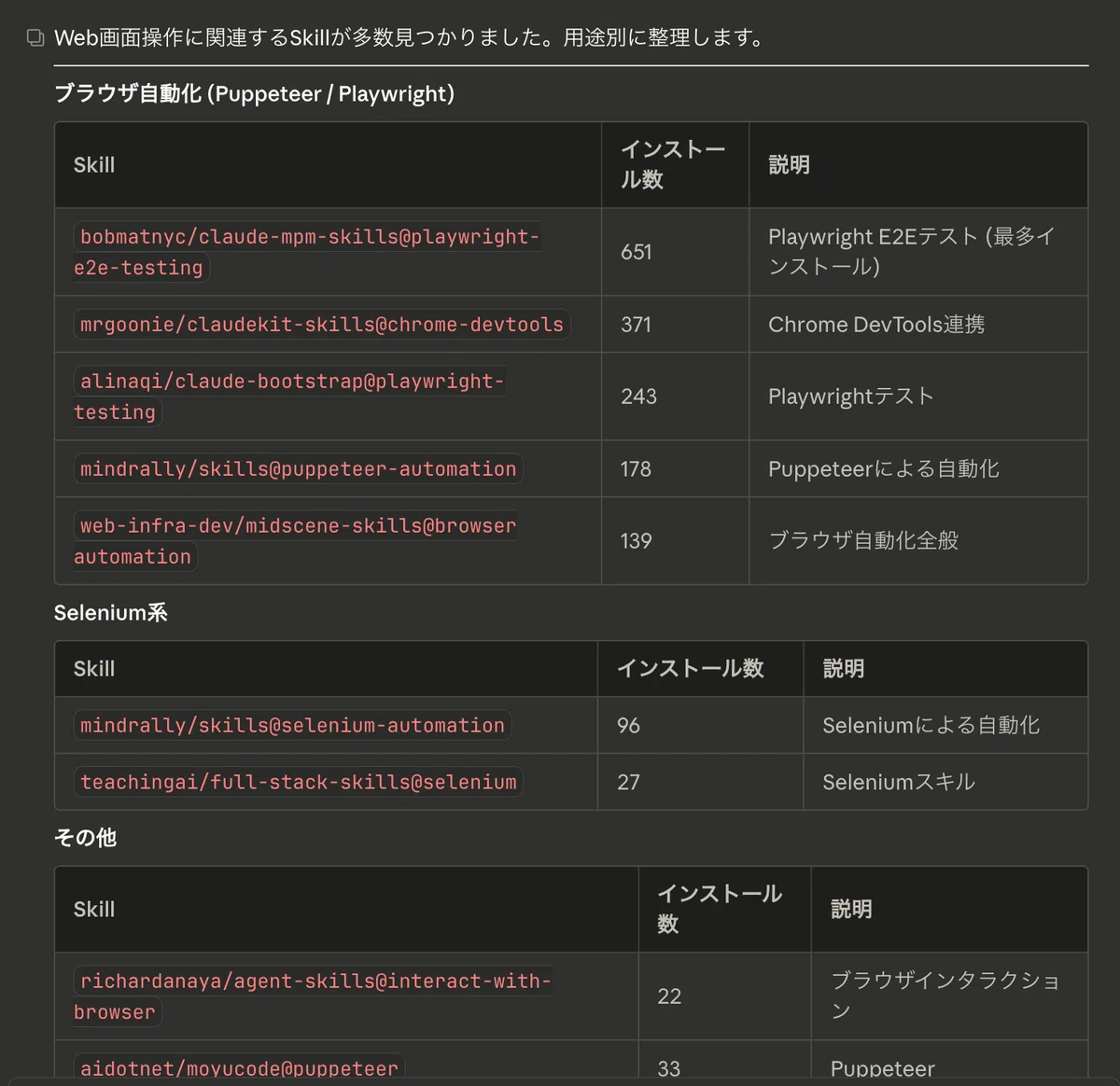The image size is (1120, 1086).
Task: Select the mrgoonie/claudekit-skills@chrome-devtools skill name
Action: pos(322,325)
